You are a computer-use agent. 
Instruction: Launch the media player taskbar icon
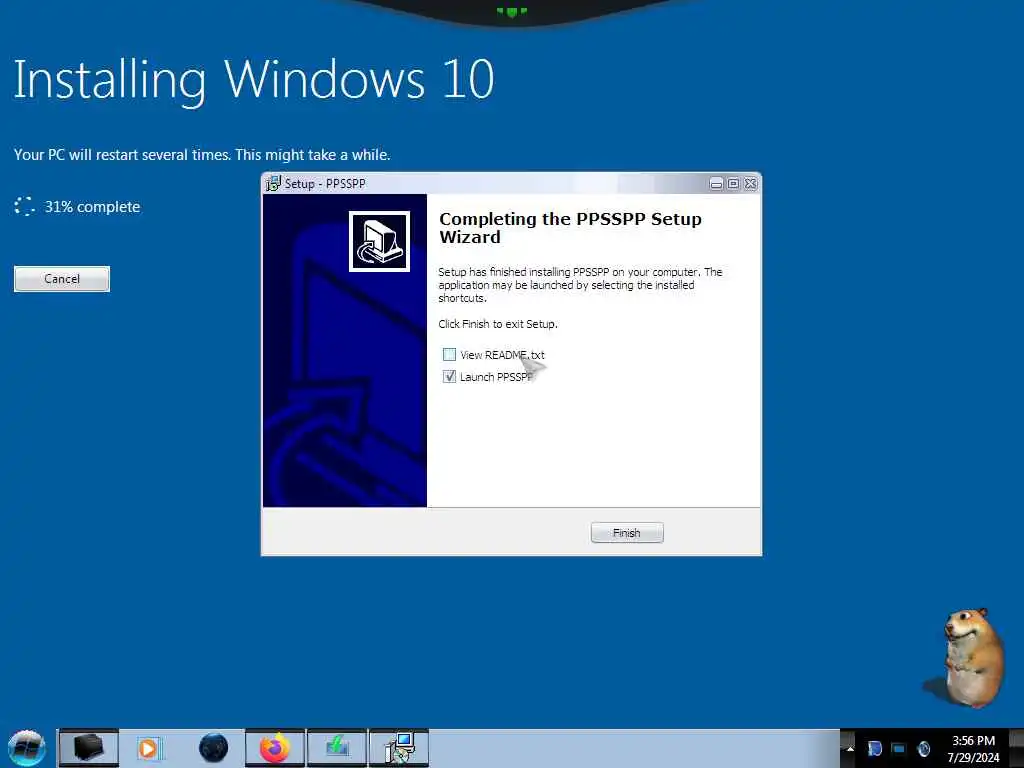[x=149, y=748]
